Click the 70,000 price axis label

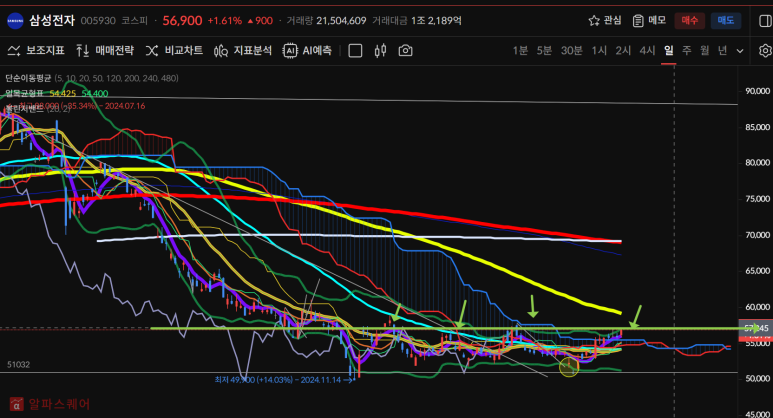(x=757, y=235)
